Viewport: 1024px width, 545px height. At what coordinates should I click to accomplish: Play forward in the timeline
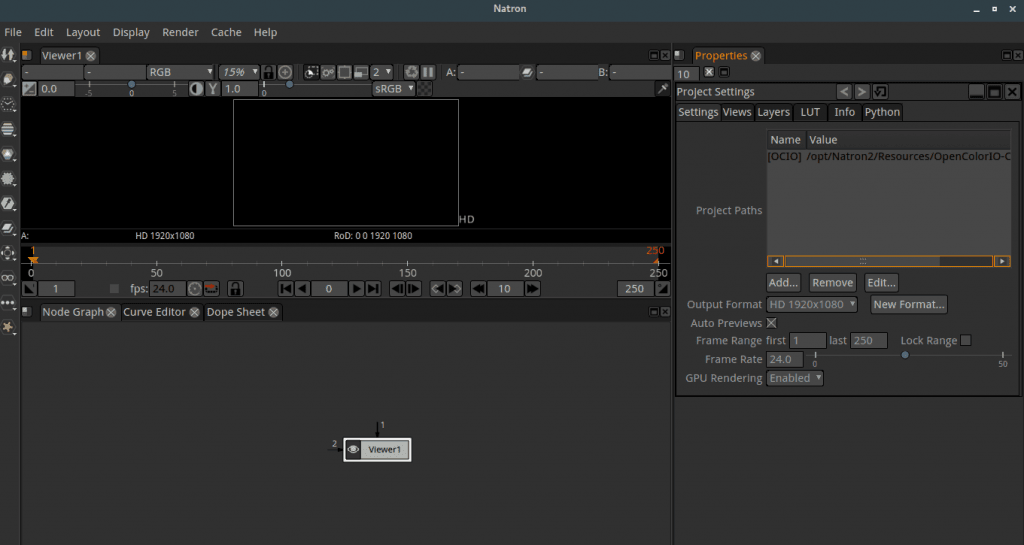(x=356, y=289)
